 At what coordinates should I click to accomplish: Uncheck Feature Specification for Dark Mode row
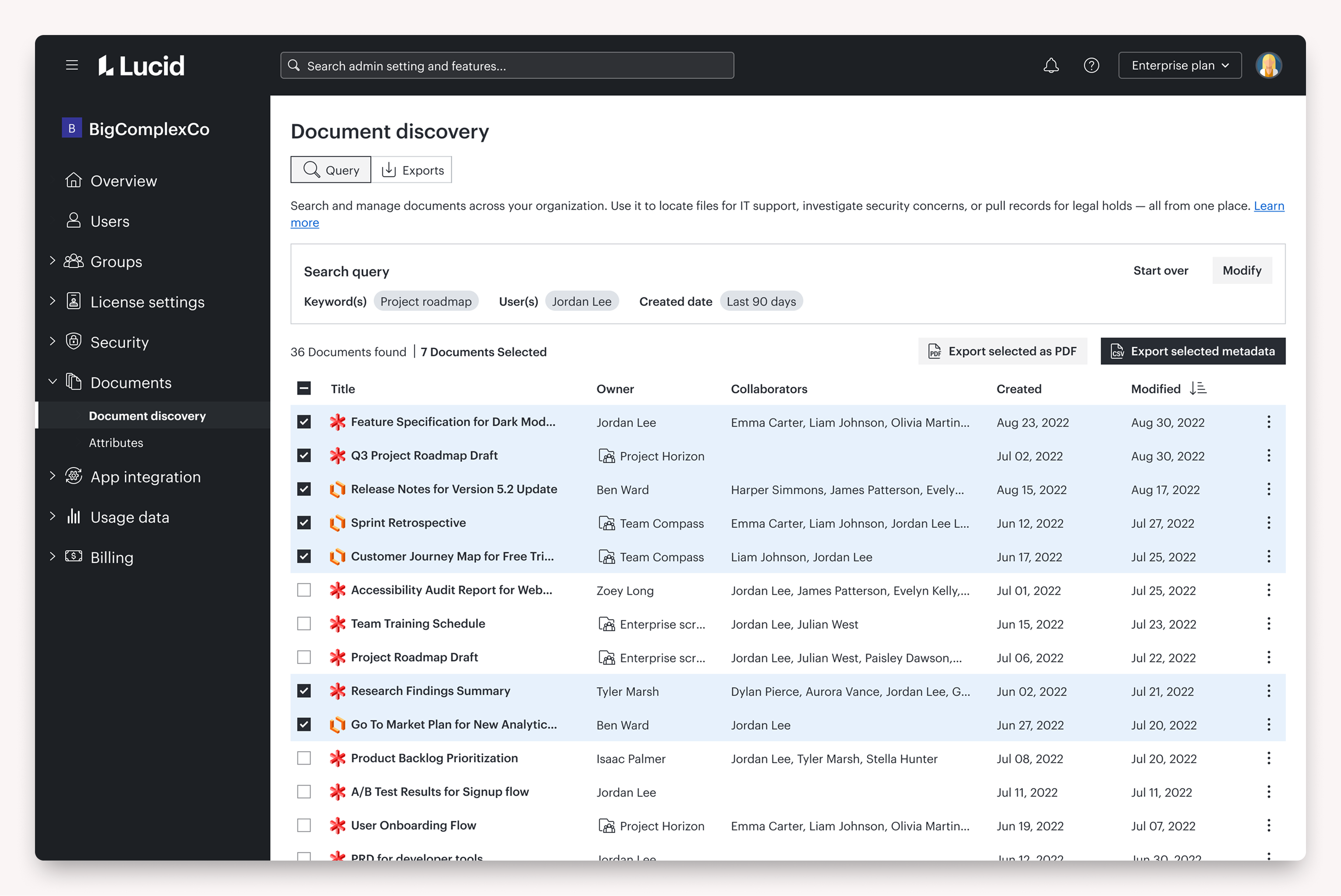(x=304, y=422)
